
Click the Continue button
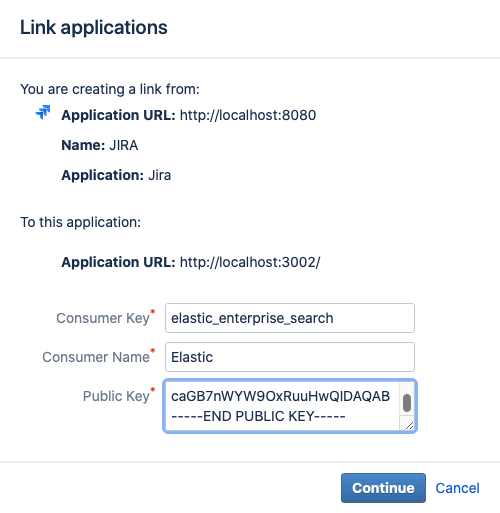tap(383, 488)
